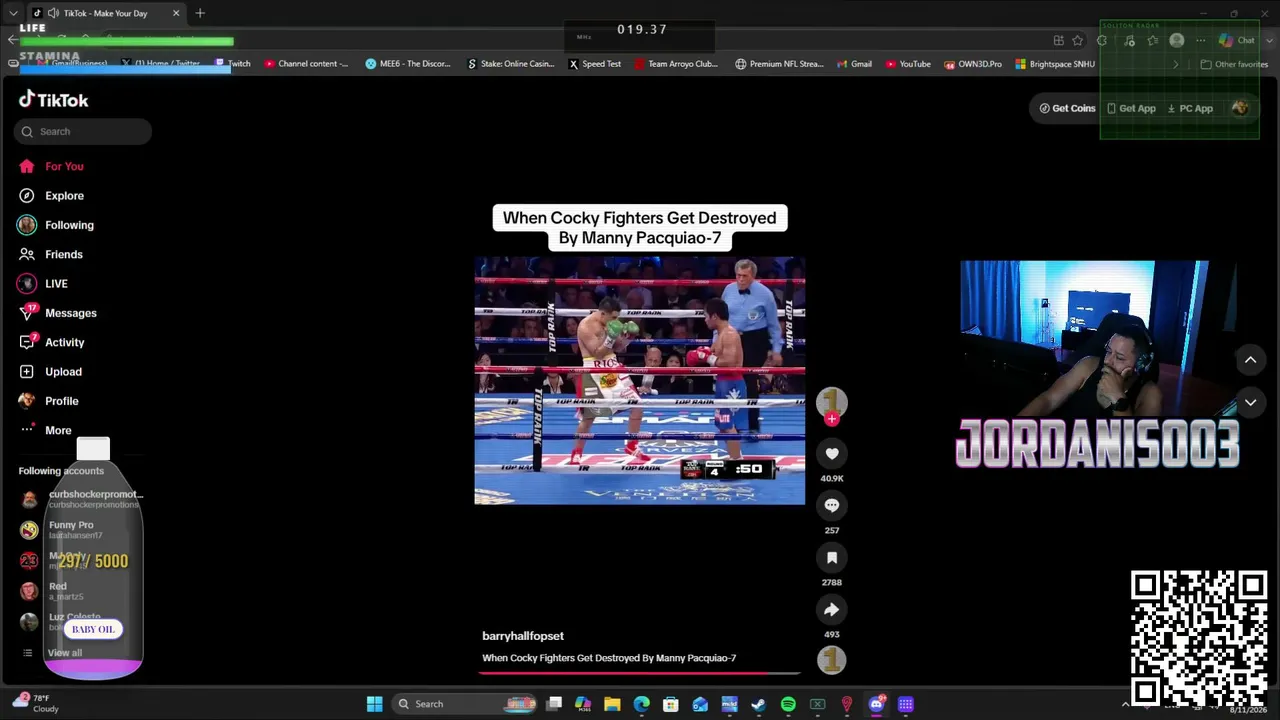Open Microsoft Store from the taskbar
The width and height of the screenshot is (1280, 720).
click(670, 704)
